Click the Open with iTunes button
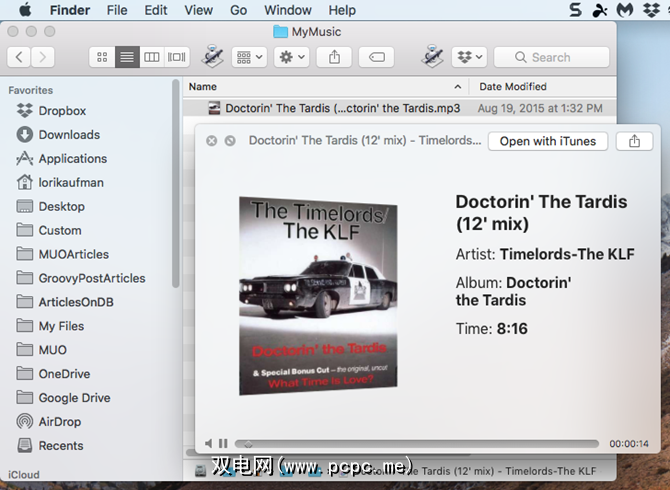The height and width of the screenshot is (490, 670). (547, 141)
